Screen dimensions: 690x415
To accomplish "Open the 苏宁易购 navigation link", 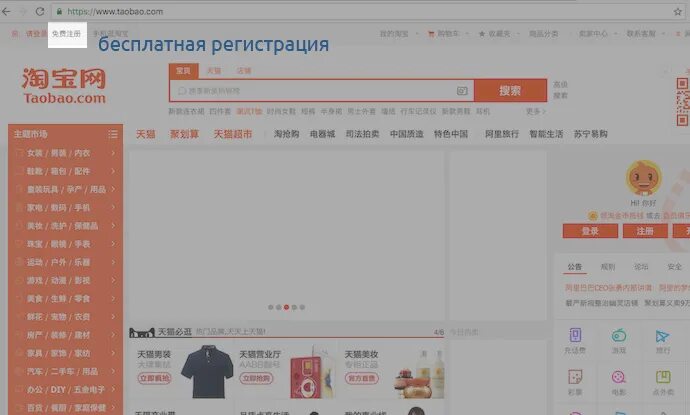I will pyautogui.click(x=591, y=134).
